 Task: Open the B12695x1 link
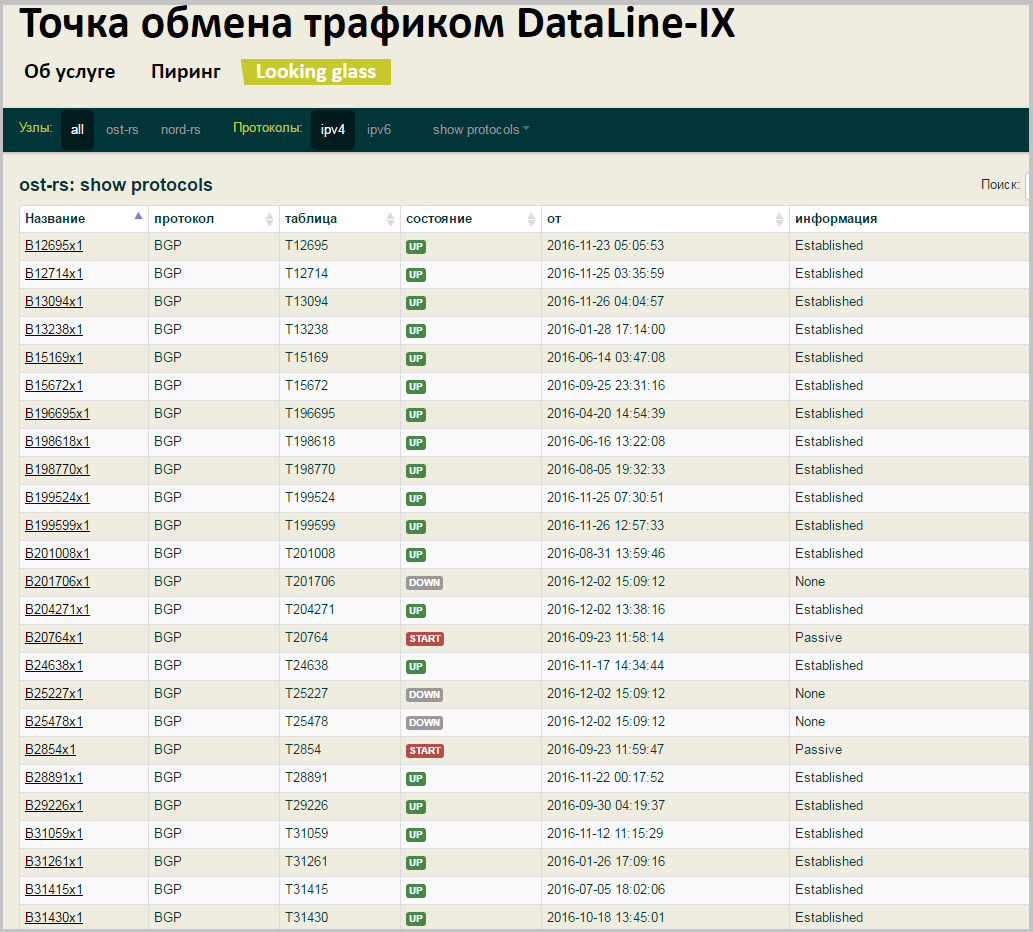click(54, 246)
